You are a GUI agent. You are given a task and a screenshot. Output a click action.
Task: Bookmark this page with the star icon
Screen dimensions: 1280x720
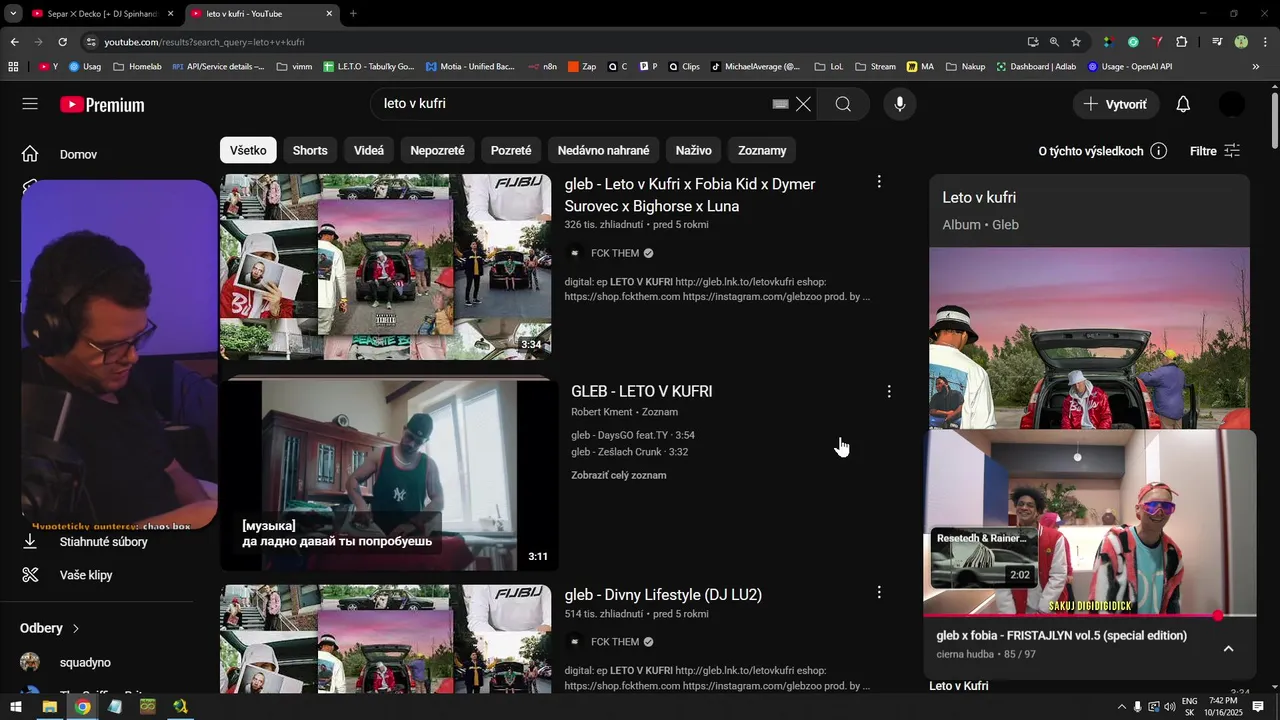click(1076, 42)
